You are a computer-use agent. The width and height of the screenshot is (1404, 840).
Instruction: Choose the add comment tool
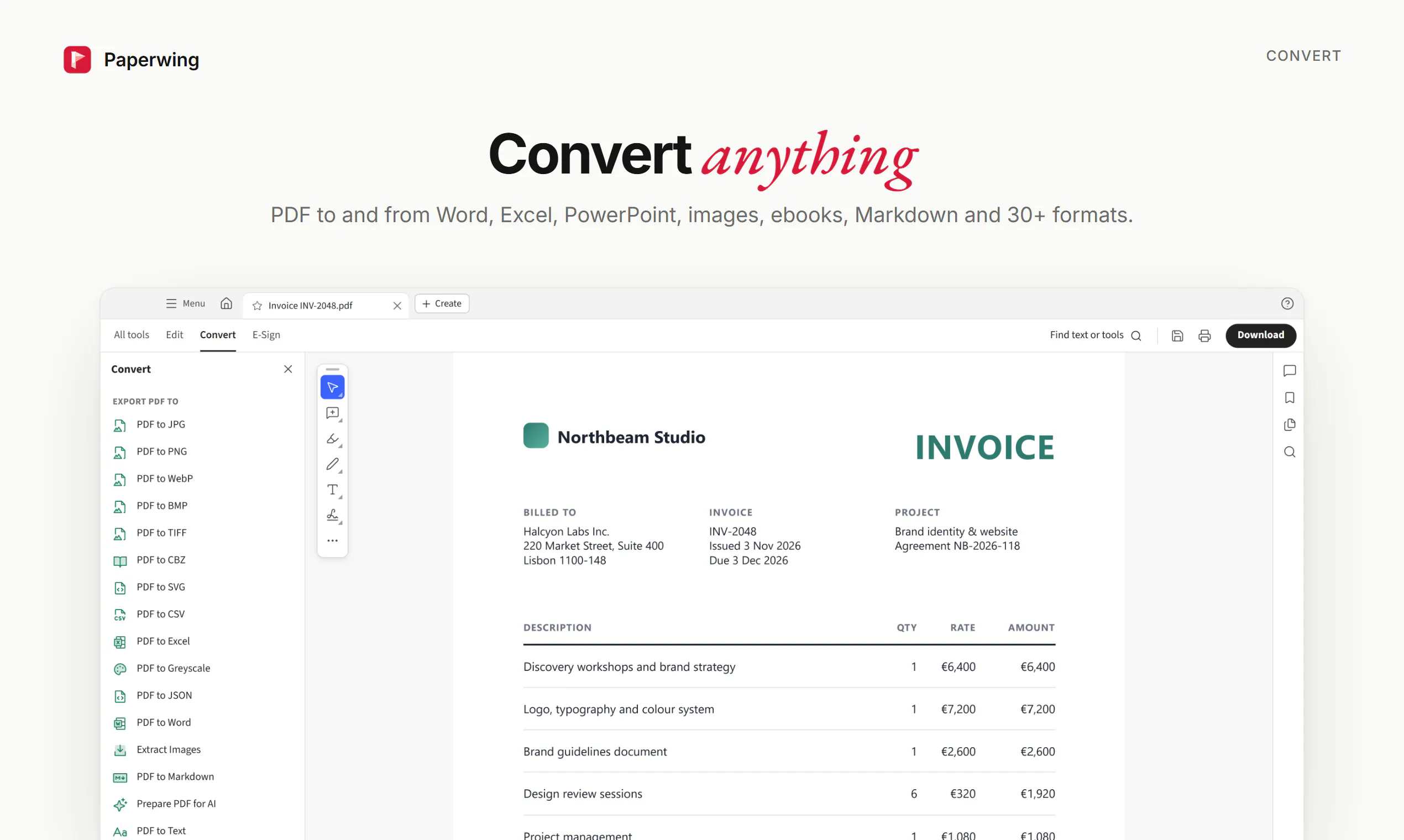pyautogui.click(x=332, y=413)
